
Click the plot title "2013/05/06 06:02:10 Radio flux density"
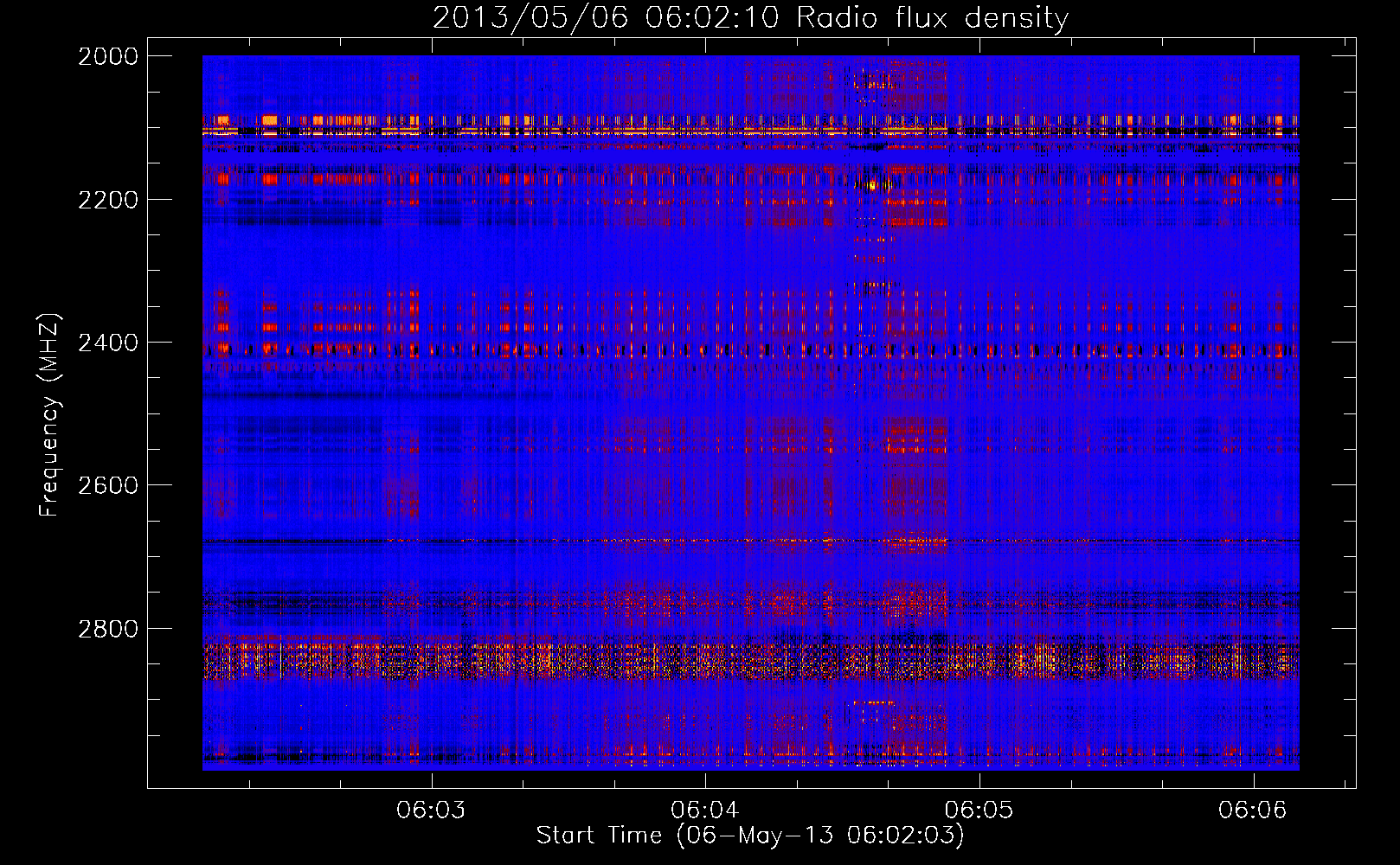point(751,18)
